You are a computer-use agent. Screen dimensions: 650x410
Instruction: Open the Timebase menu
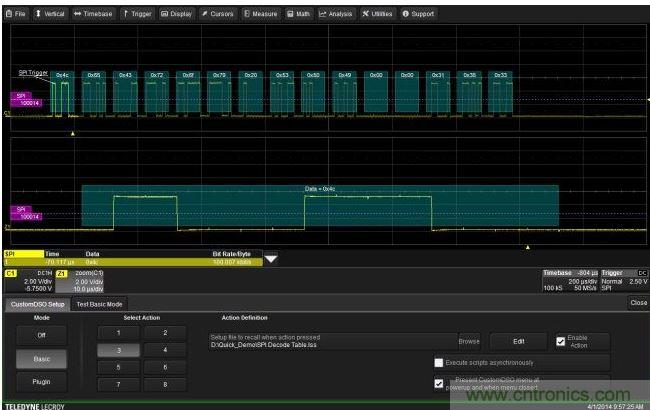94,14
